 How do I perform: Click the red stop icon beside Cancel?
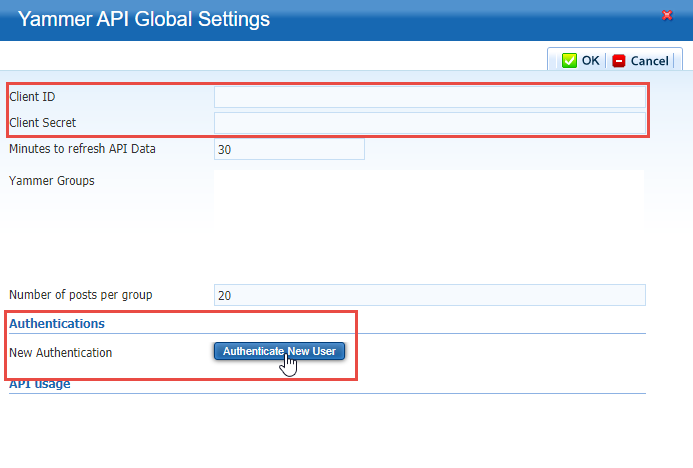coord(619,61)
